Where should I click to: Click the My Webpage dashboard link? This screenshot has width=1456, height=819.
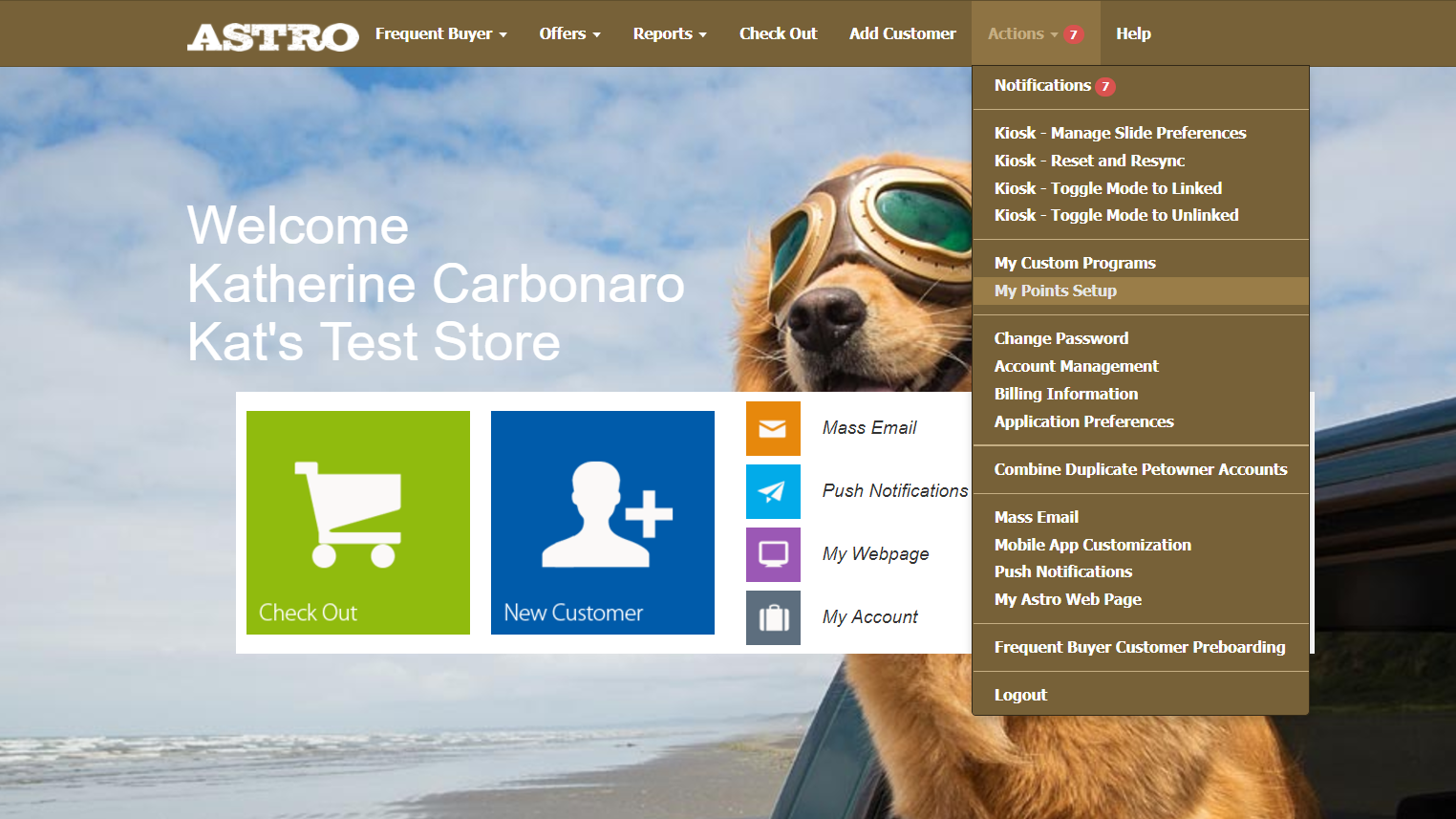click(875, 554)
